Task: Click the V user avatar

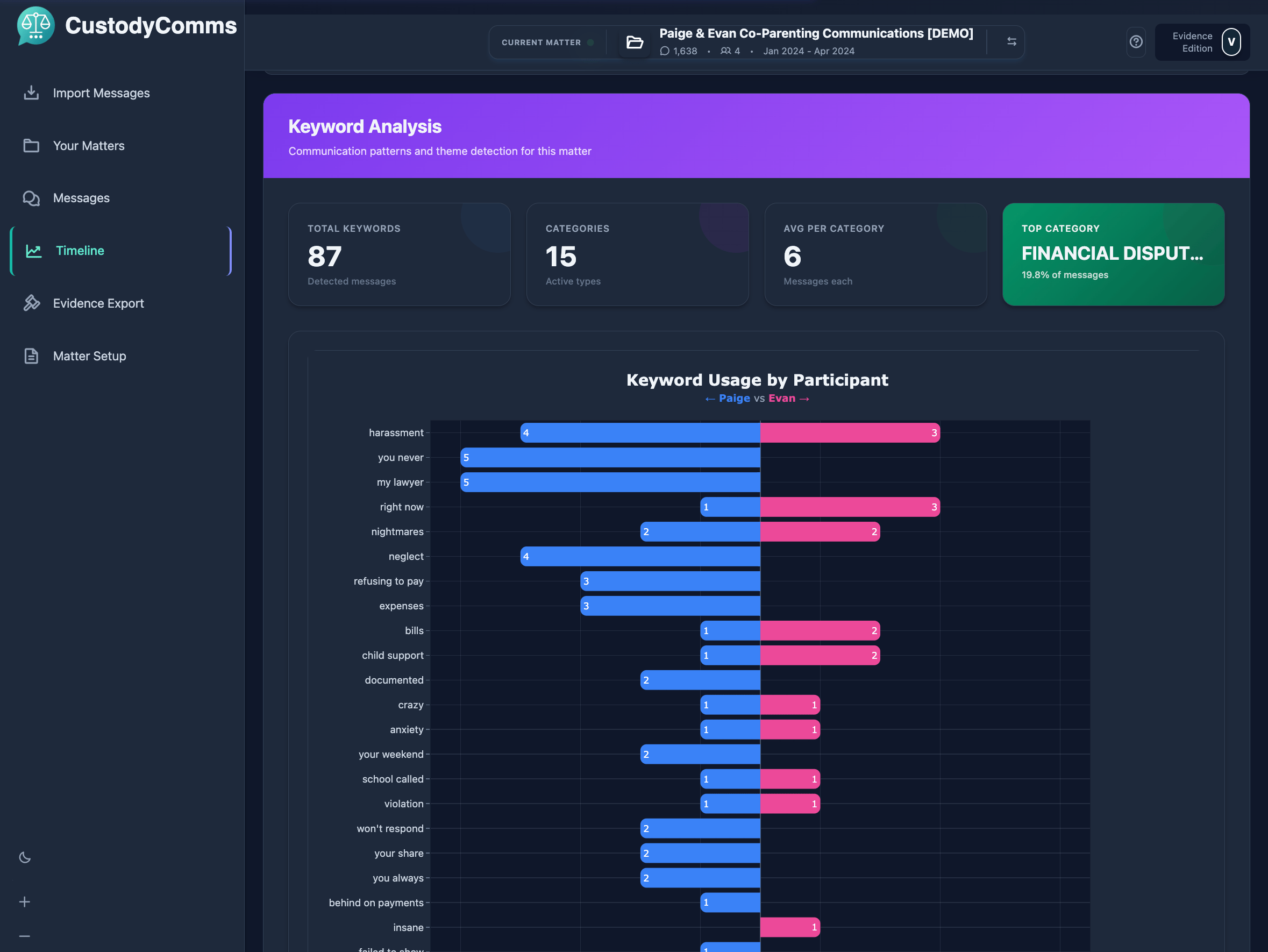Action: click(1231, 42)
